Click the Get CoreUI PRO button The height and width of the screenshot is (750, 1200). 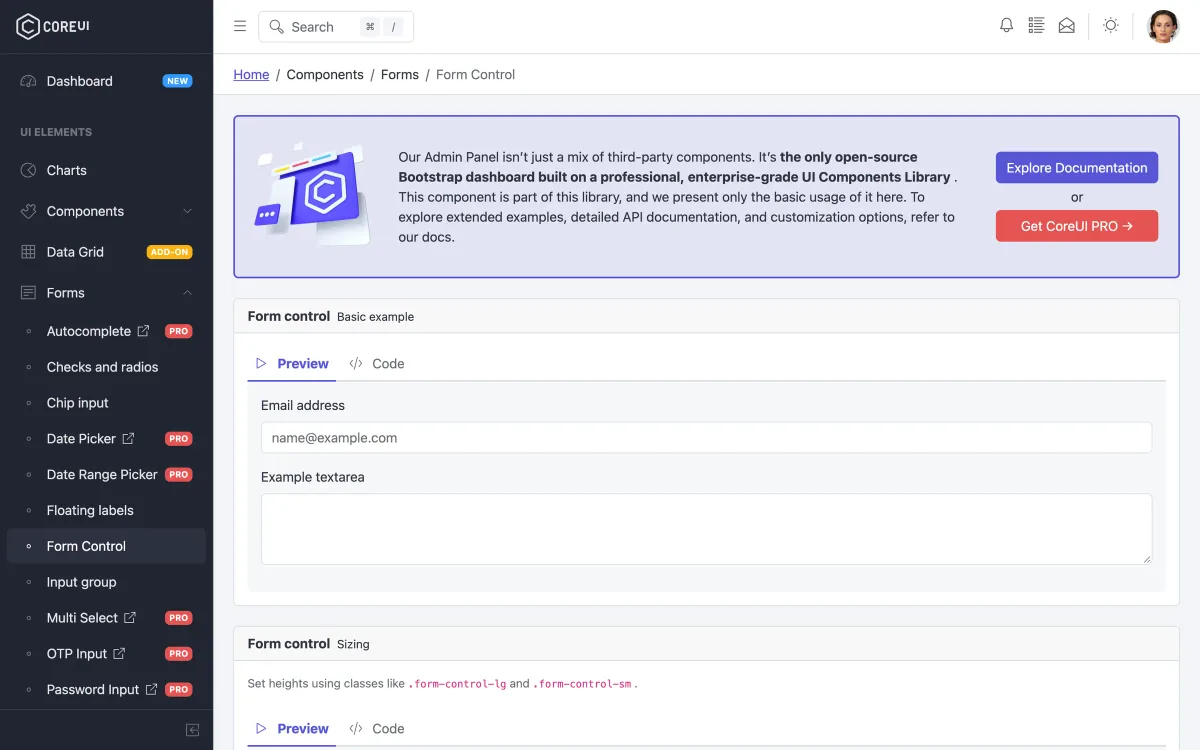point(1077,226)
